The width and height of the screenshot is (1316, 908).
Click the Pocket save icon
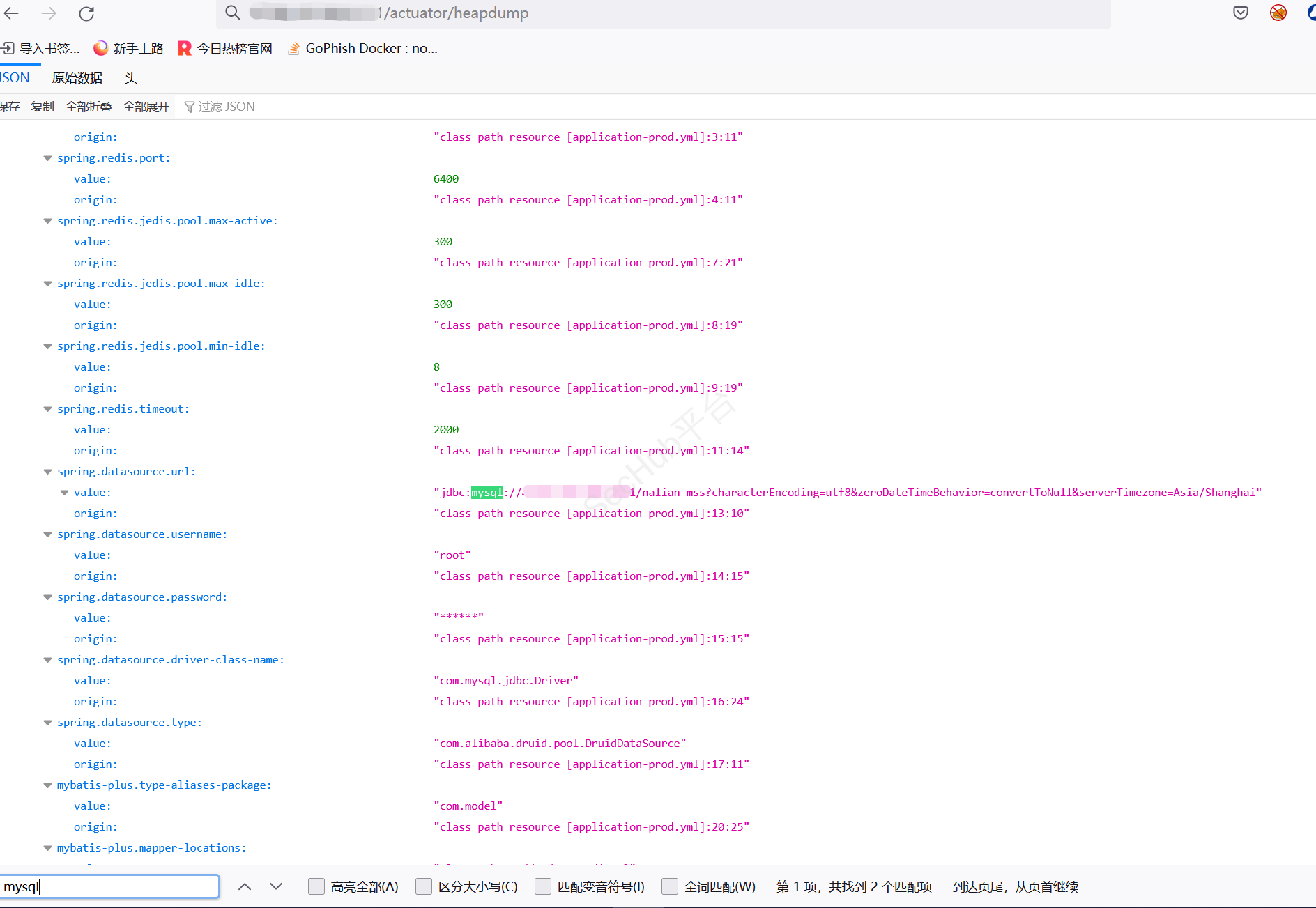click(x=1241, y=13)
